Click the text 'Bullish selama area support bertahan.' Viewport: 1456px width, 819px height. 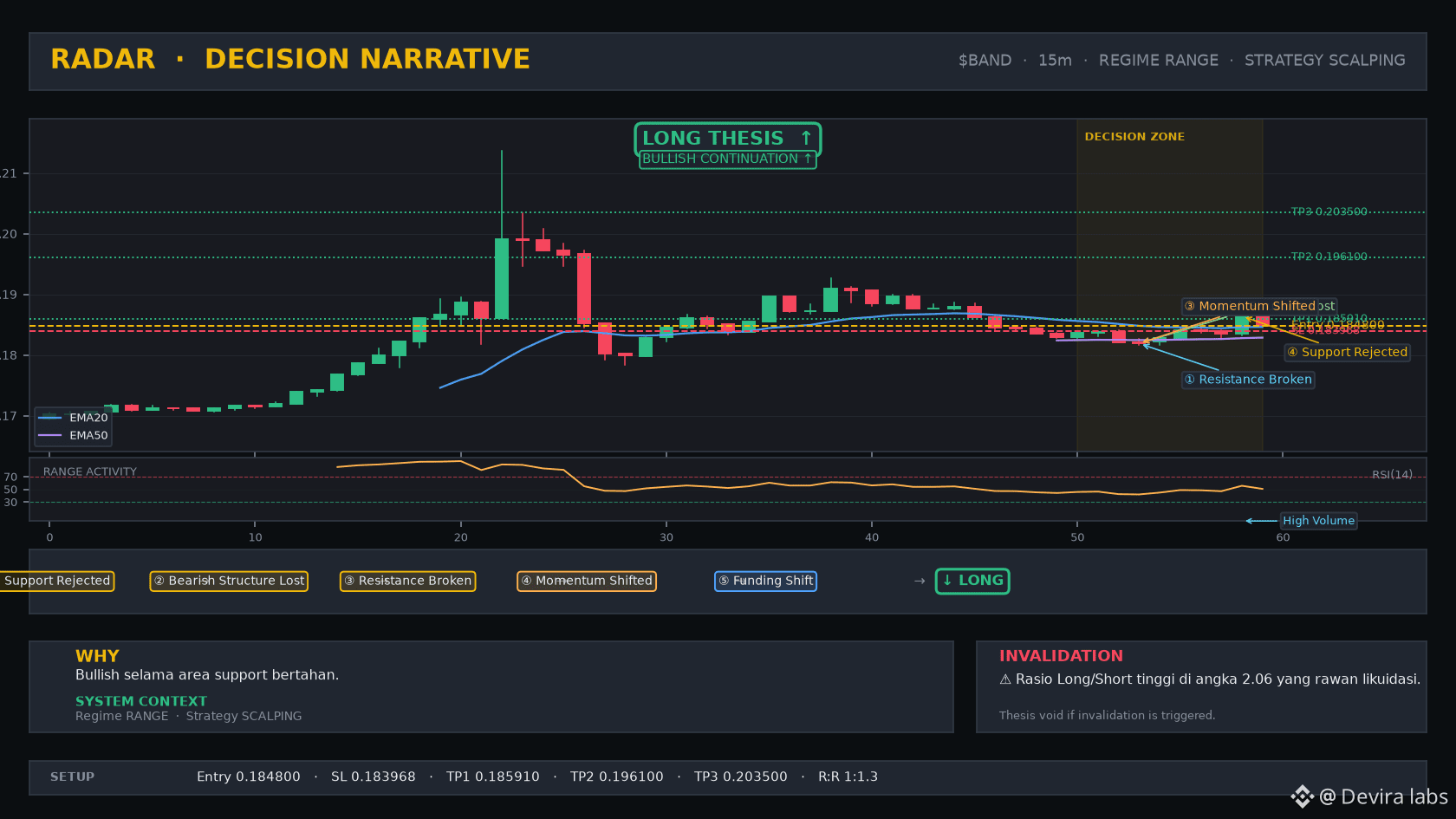[x=207, y=675]
